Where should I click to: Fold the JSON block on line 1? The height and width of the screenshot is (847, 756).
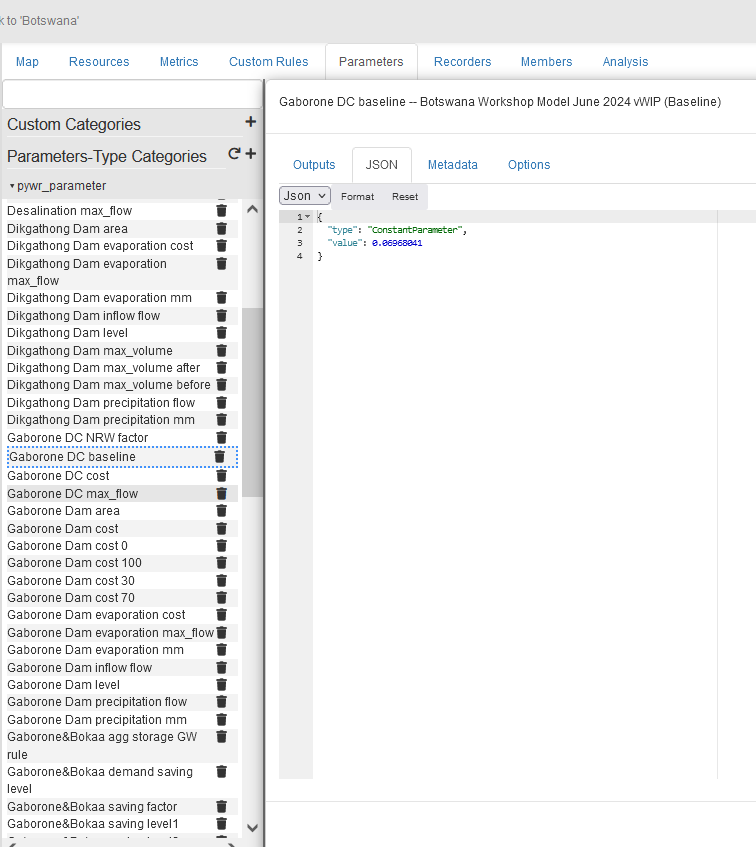308,217
